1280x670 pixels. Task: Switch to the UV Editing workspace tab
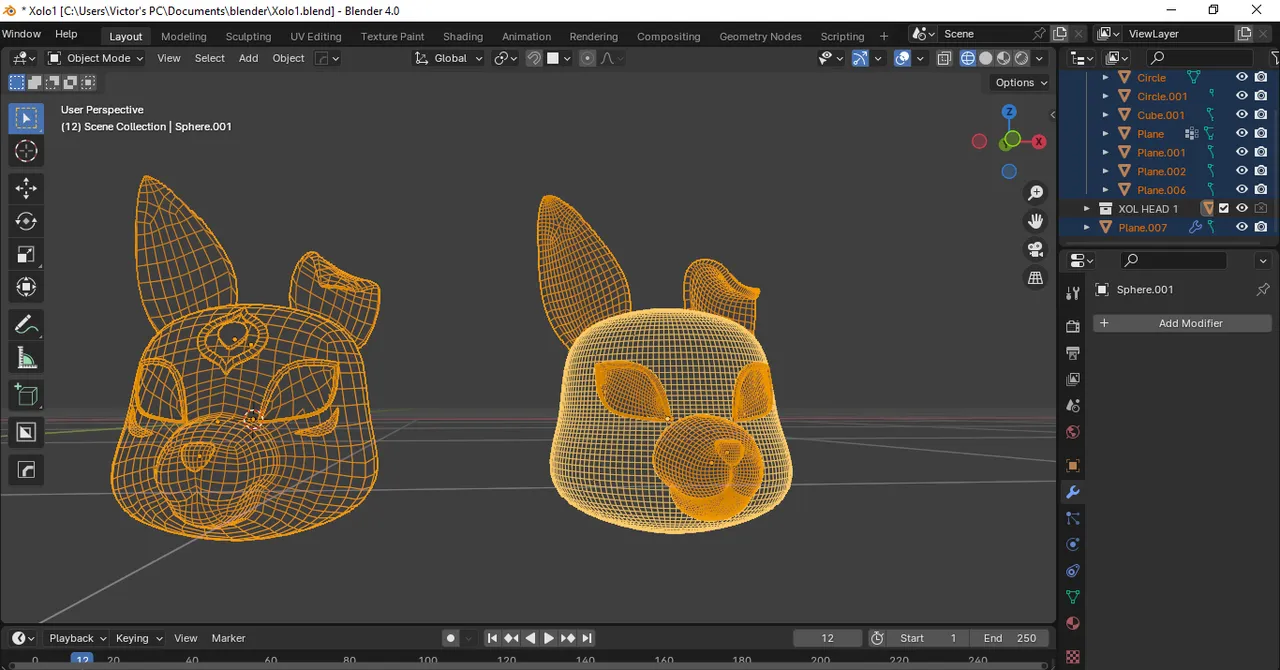316,36
